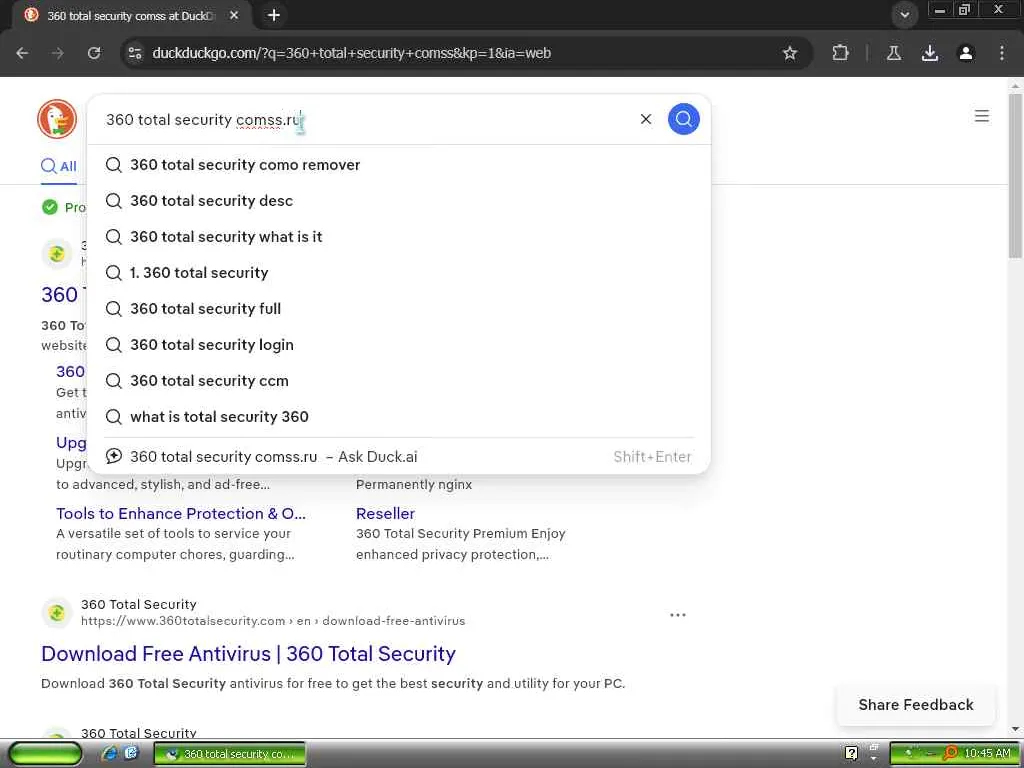Open the DuckDuckGo hamburger menu
The image size is (1024, 768).
pos(981,116)
